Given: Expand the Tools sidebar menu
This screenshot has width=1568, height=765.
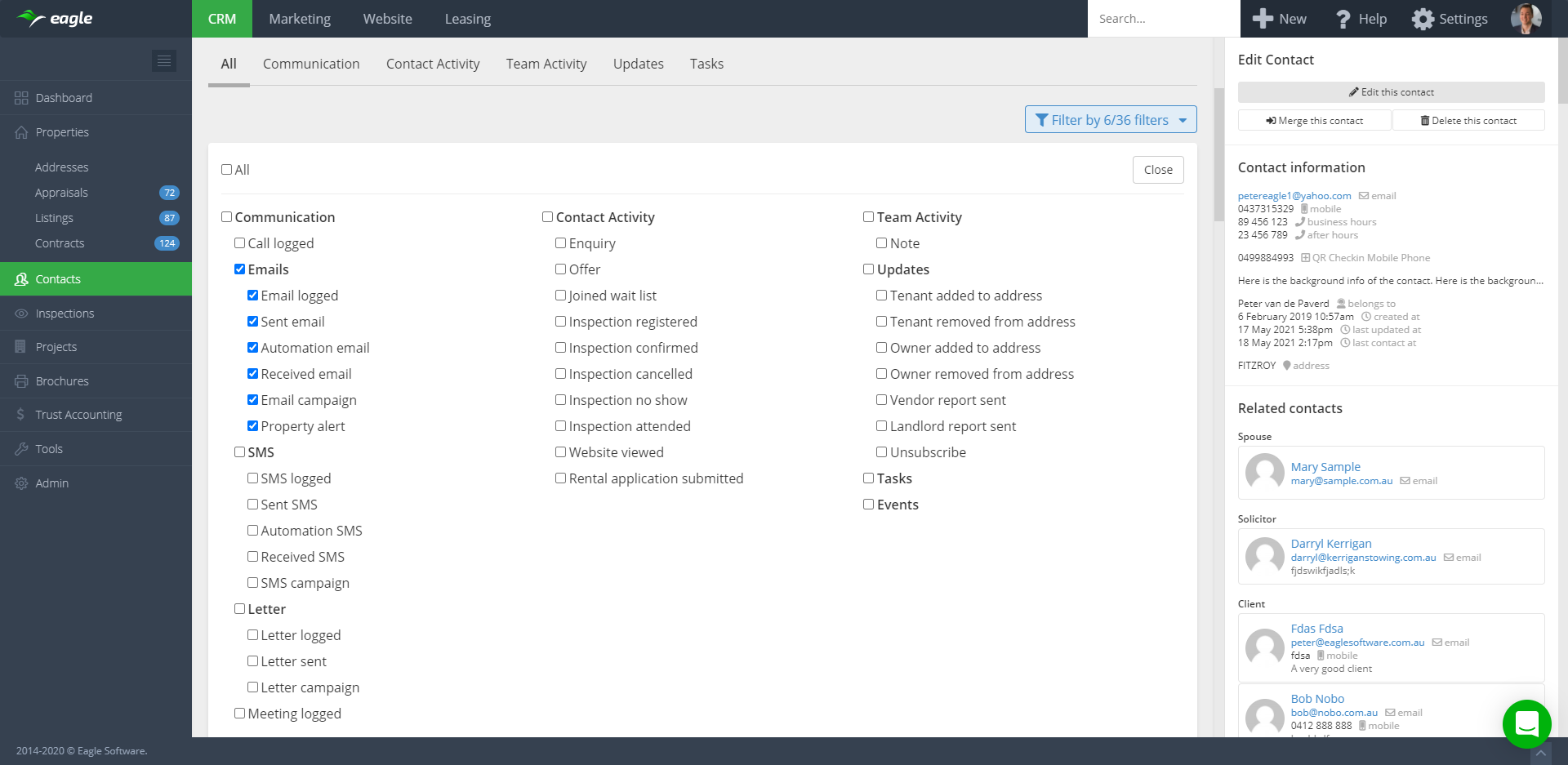Looking at the screenshot, I should pos(49,449).
